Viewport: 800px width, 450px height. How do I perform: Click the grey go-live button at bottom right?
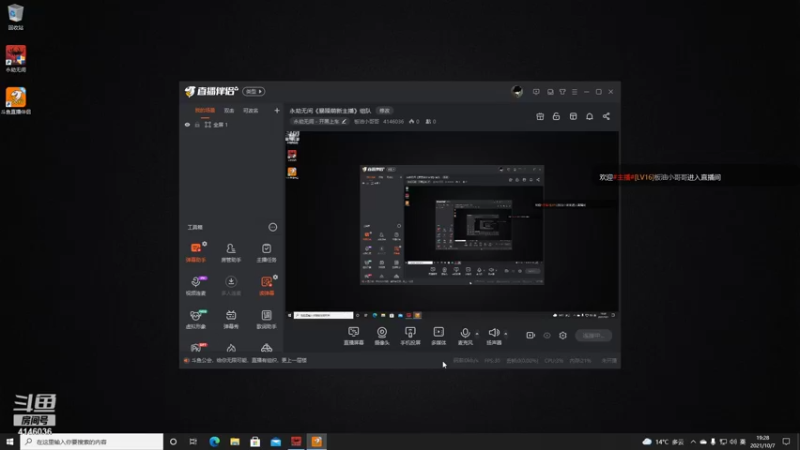(x=593, y=335)
